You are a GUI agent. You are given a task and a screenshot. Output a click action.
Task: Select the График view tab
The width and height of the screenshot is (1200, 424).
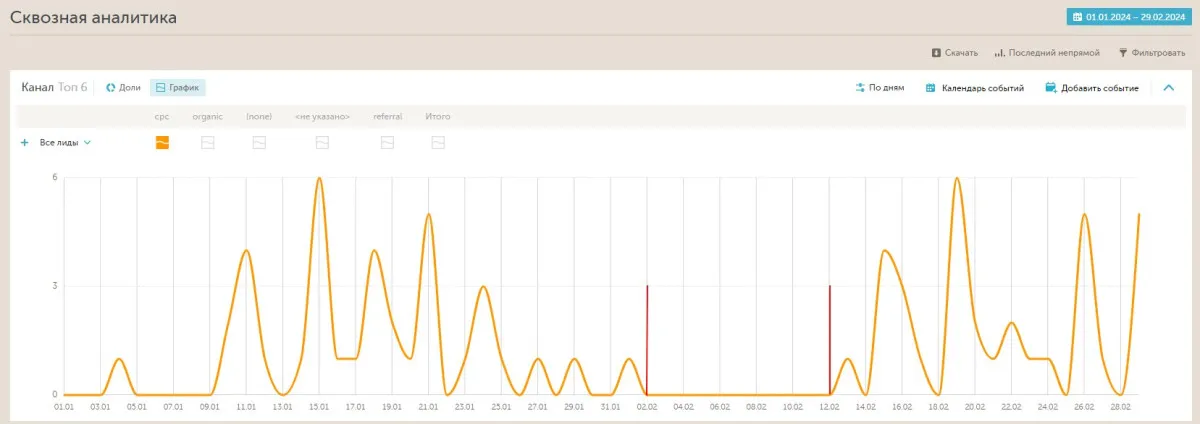[178, 88]
